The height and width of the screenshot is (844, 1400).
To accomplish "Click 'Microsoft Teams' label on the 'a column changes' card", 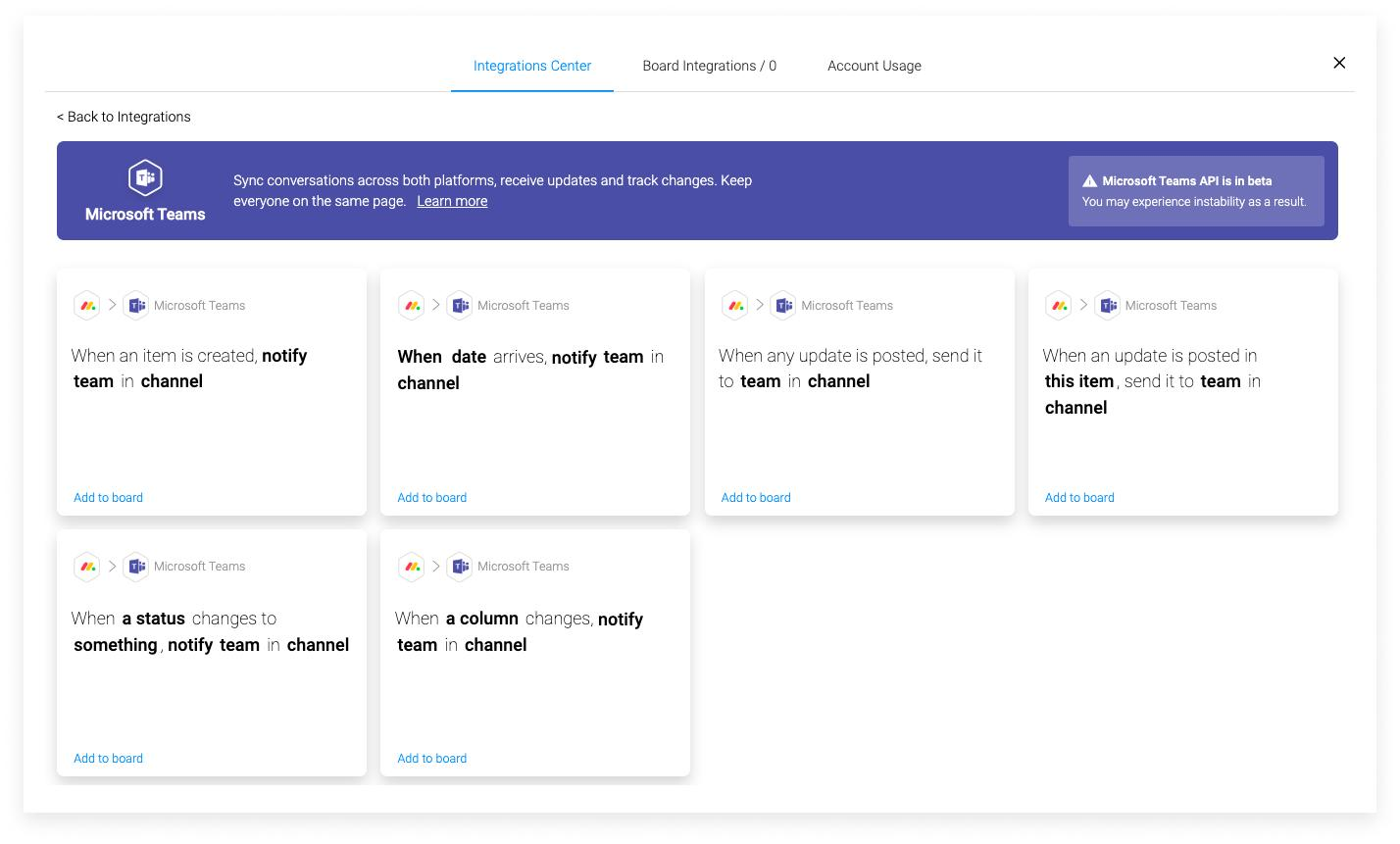I will pyautogui.click(x=524, y=567).
